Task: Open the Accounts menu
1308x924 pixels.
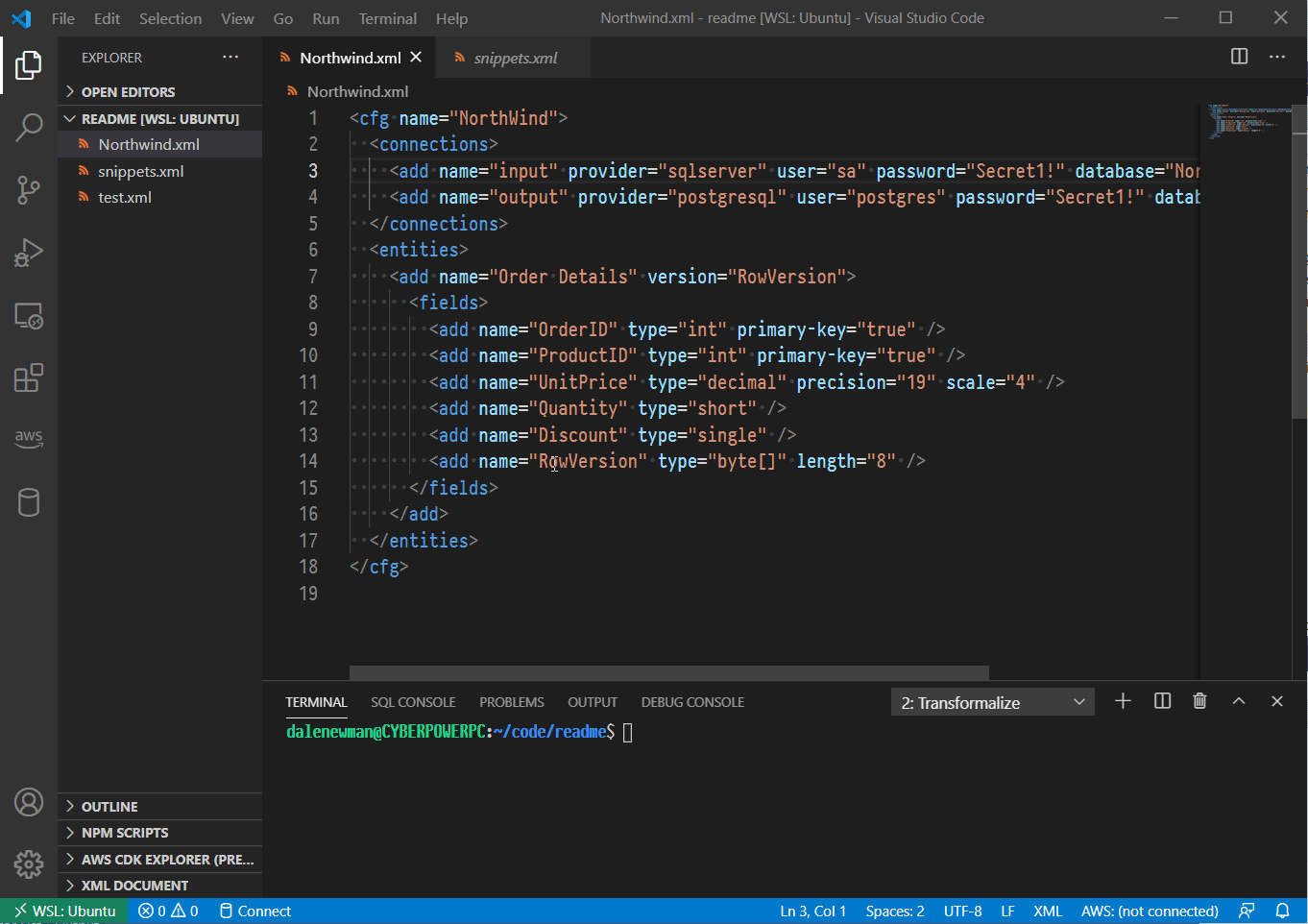Action: pyautogui.click(x=29, y=802)
